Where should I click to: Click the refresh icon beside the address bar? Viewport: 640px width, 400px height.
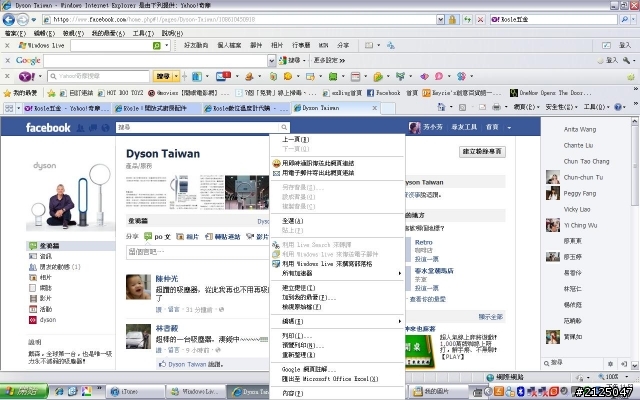[467, 19]
